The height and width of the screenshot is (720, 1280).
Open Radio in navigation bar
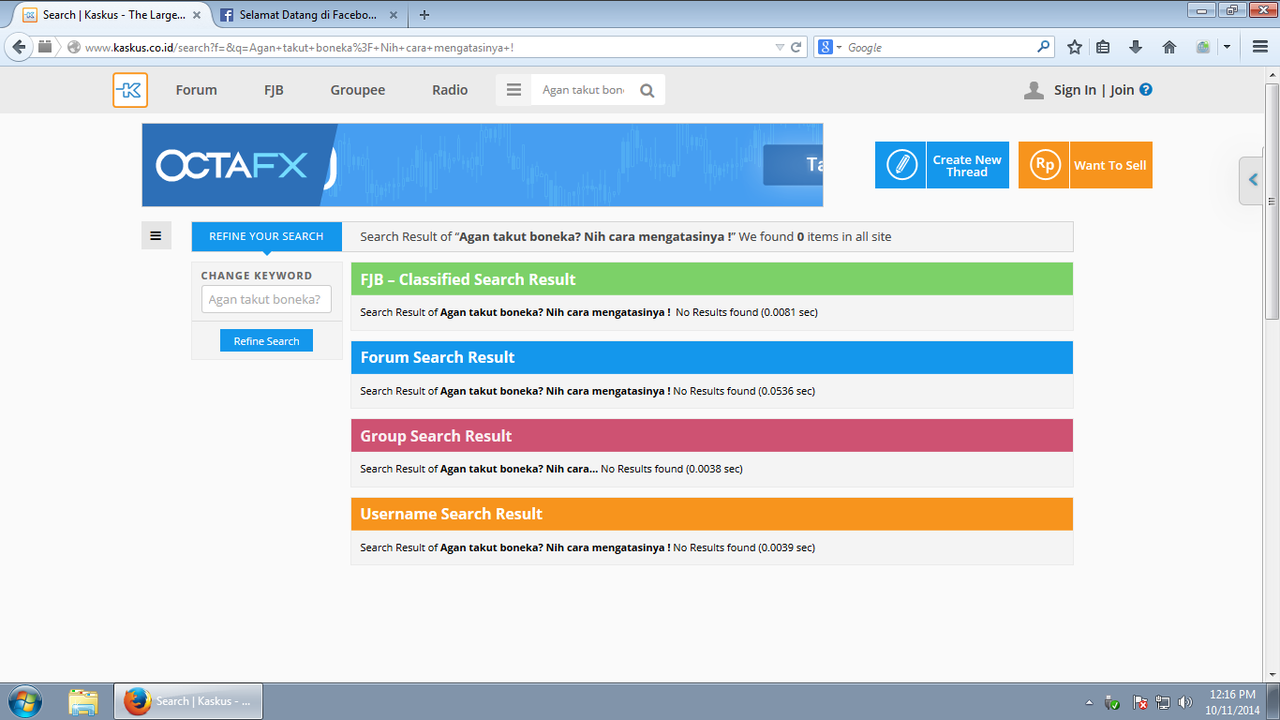450,90
